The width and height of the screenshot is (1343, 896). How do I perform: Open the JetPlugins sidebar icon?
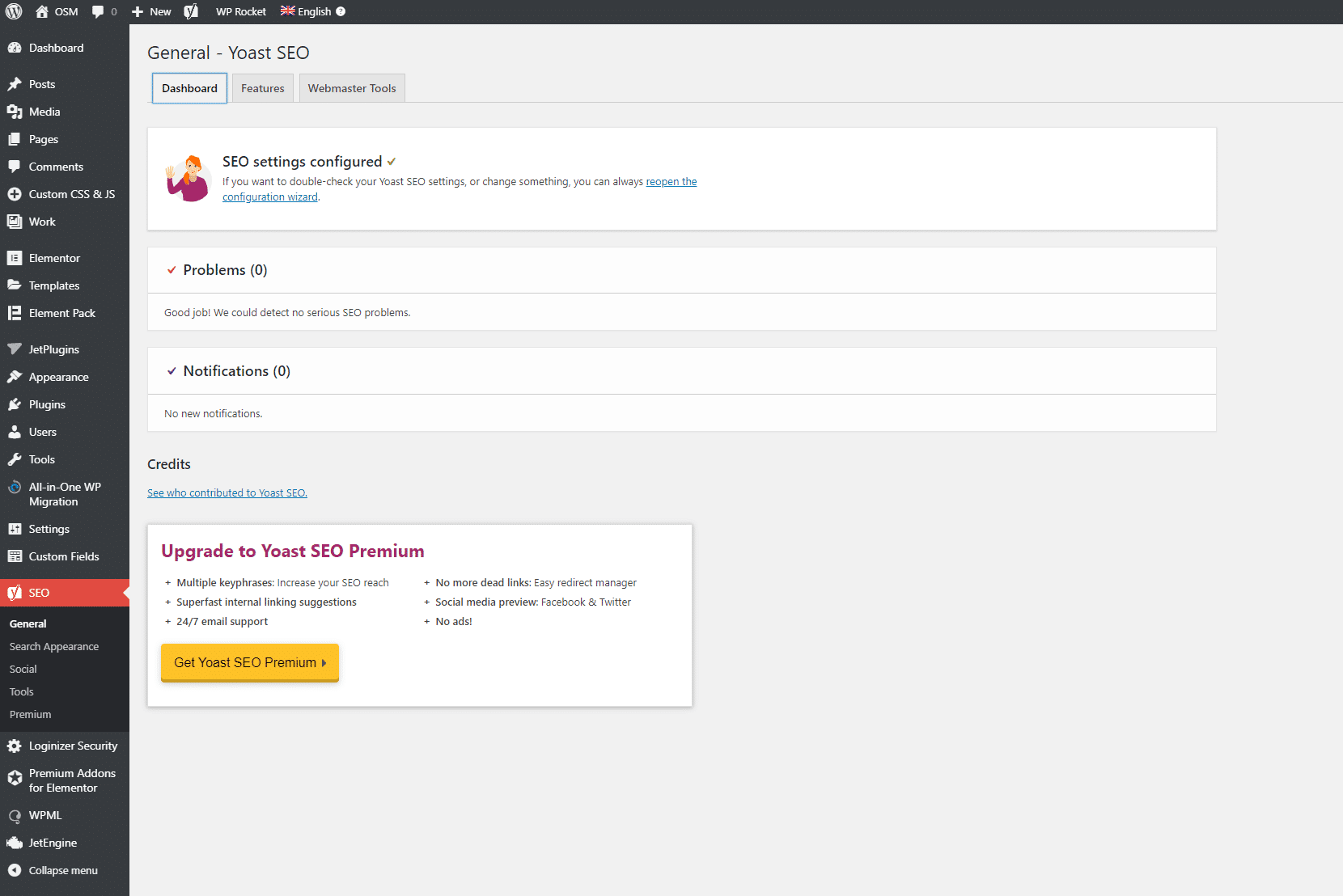click(15, 349)
